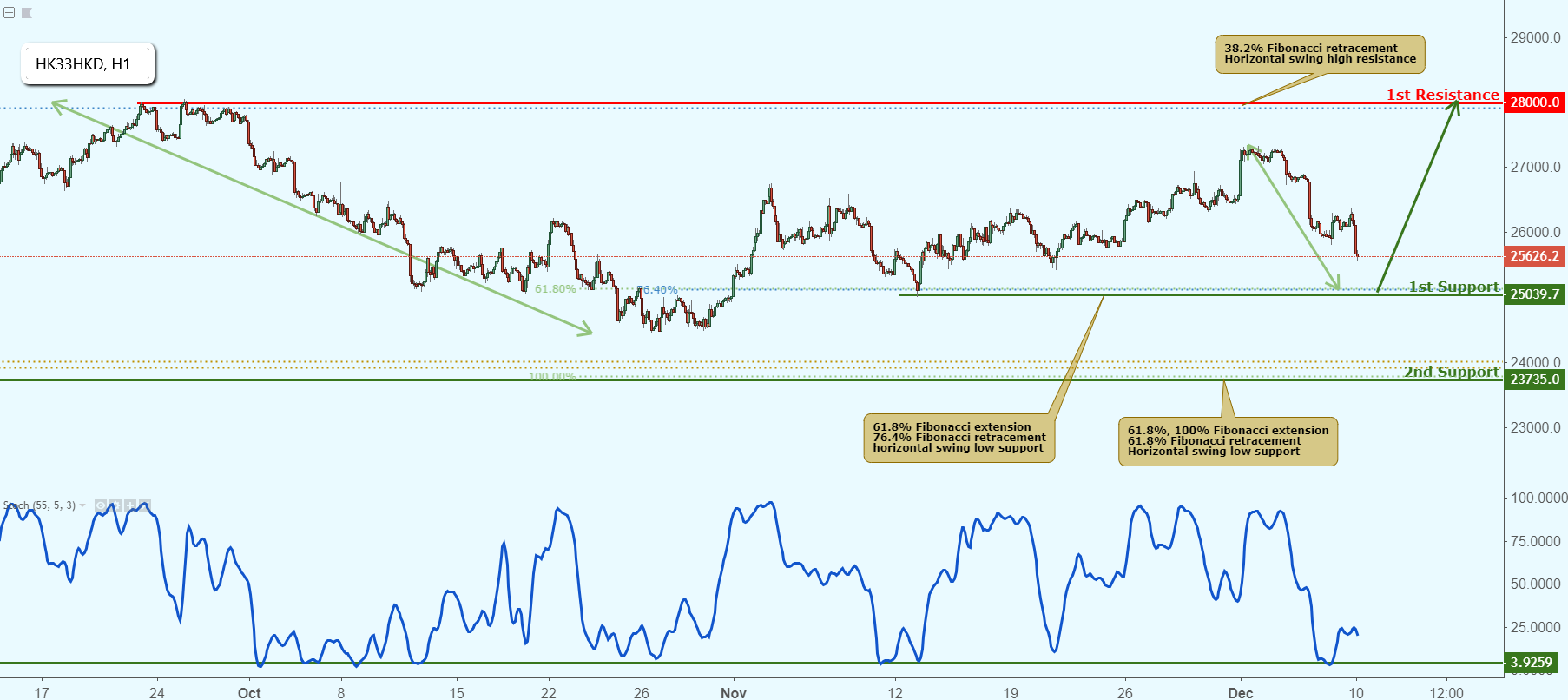
Task: Select the 76.4% Fibonacci retracement callout note
Action: point(959,438)
